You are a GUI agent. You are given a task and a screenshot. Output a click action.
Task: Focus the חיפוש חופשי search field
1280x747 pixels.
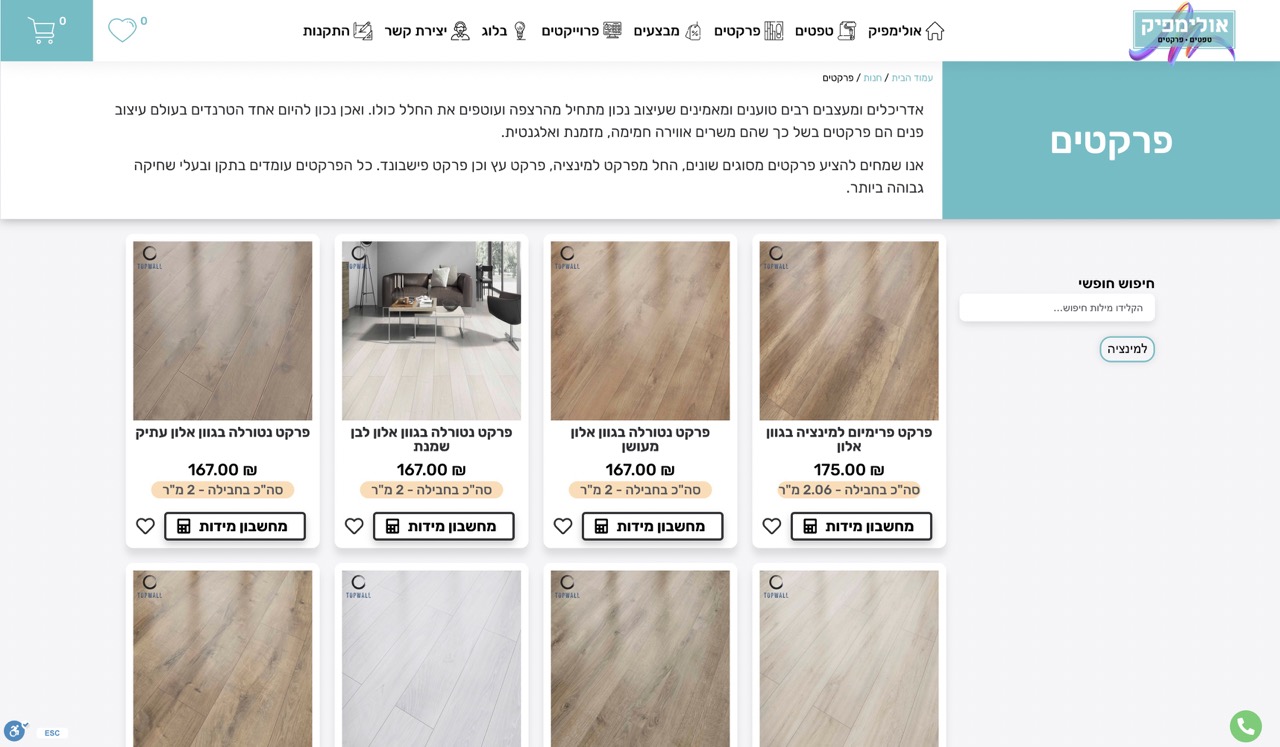(1057, 308)
